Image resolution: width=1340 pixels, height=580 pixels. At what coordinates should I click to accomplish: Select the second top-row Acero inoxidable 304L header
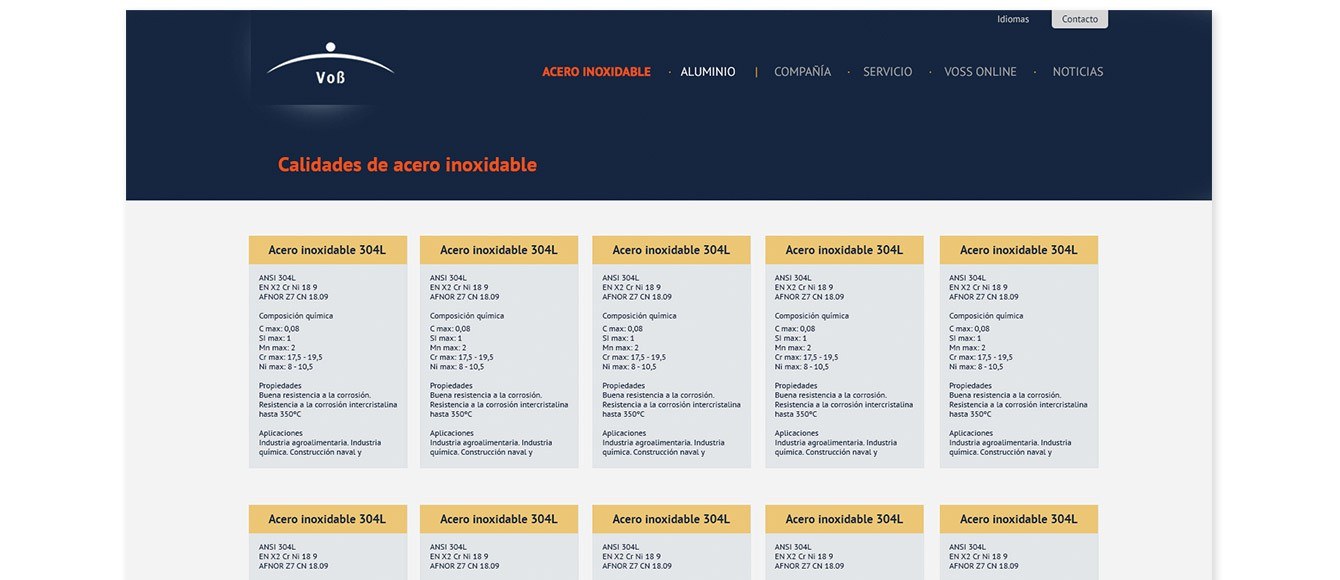tap(498, 250)
